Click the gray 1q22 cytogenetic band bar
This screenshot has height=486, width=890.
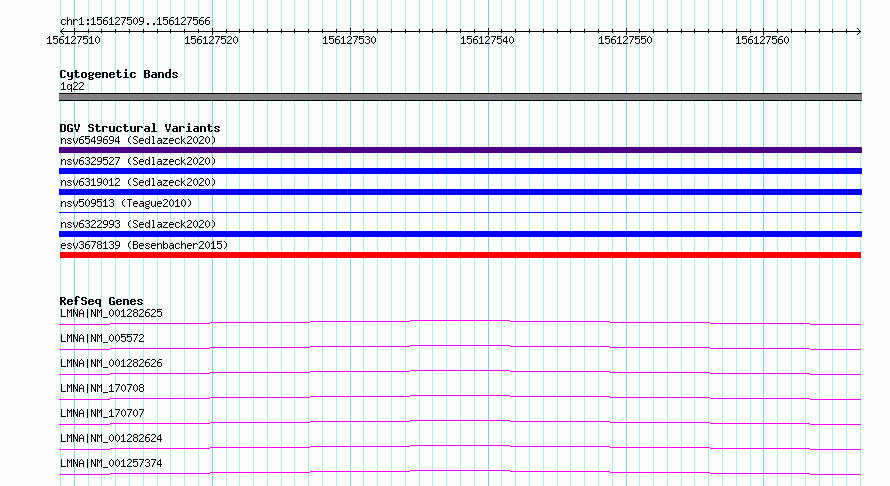coord(460,97)
